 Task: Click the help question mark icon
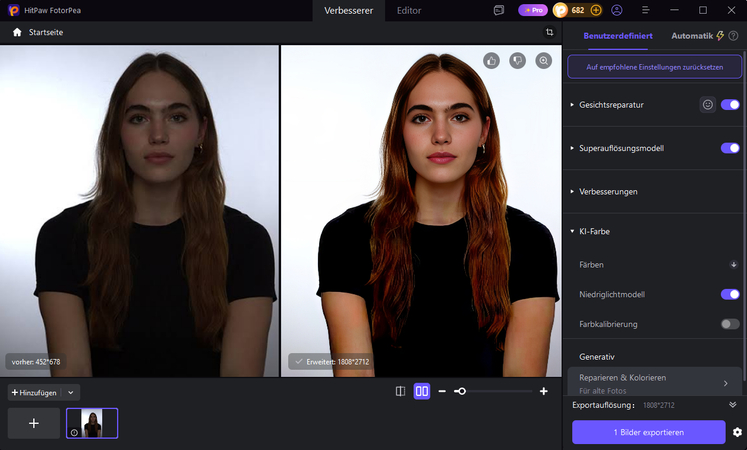point(734,36)
